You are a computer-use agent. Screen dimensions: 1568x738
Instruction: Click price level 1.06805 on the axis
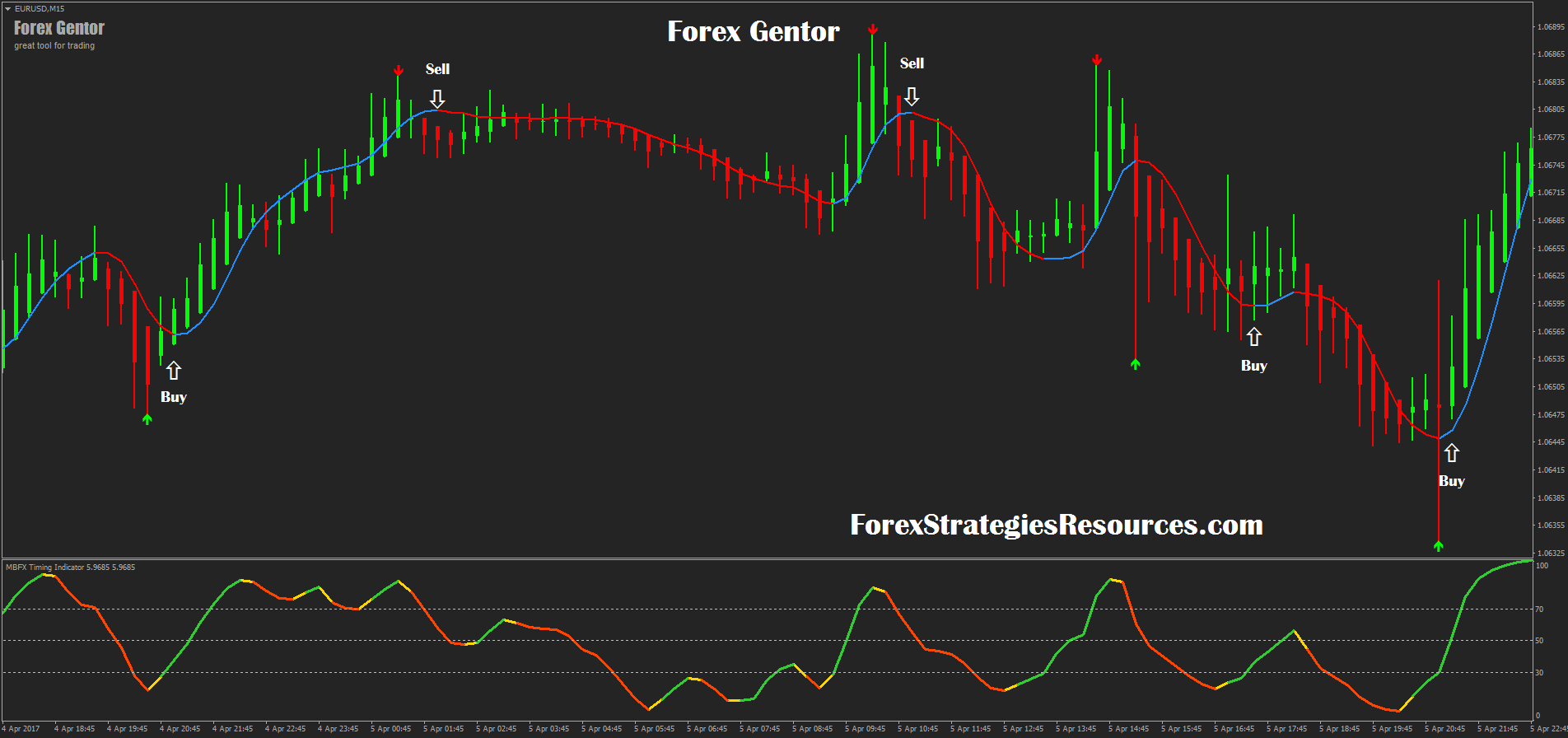[x=1551, y=110]
